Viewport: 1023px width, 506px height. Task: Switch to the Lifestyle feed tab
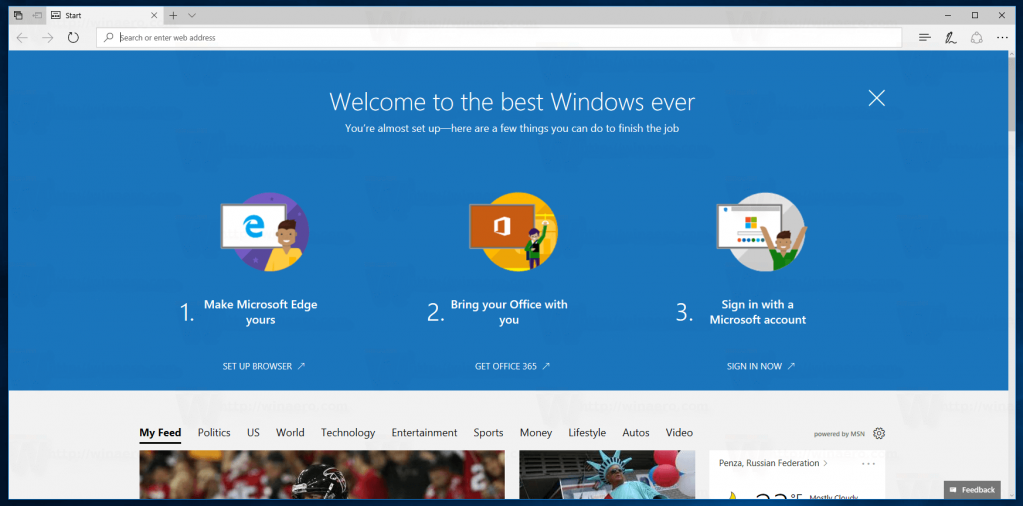tap(587, 432)
